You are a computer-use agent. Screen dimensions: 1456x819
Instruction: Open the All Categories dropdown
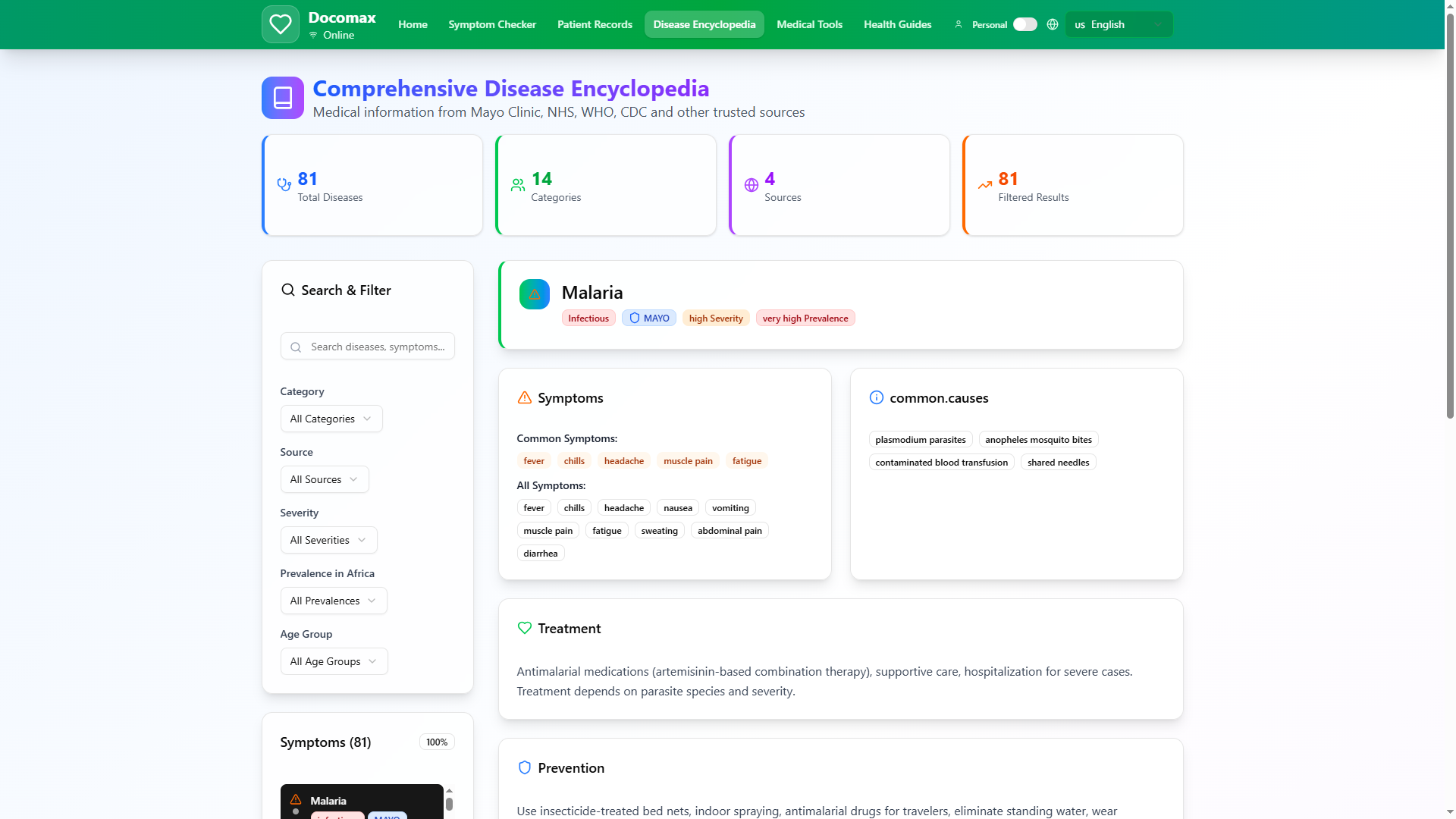coord(331,419)
